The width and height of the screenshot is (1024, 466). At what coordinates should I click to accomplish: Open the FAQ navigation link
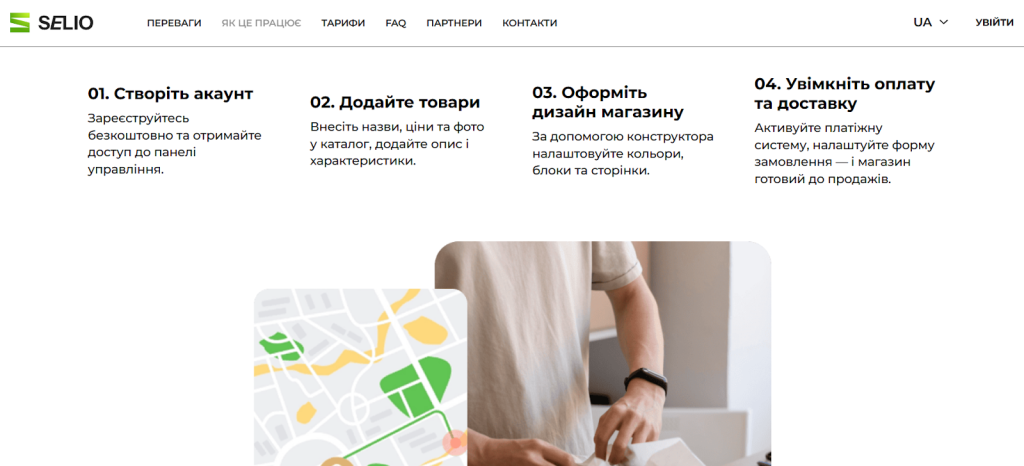point(396,23)
